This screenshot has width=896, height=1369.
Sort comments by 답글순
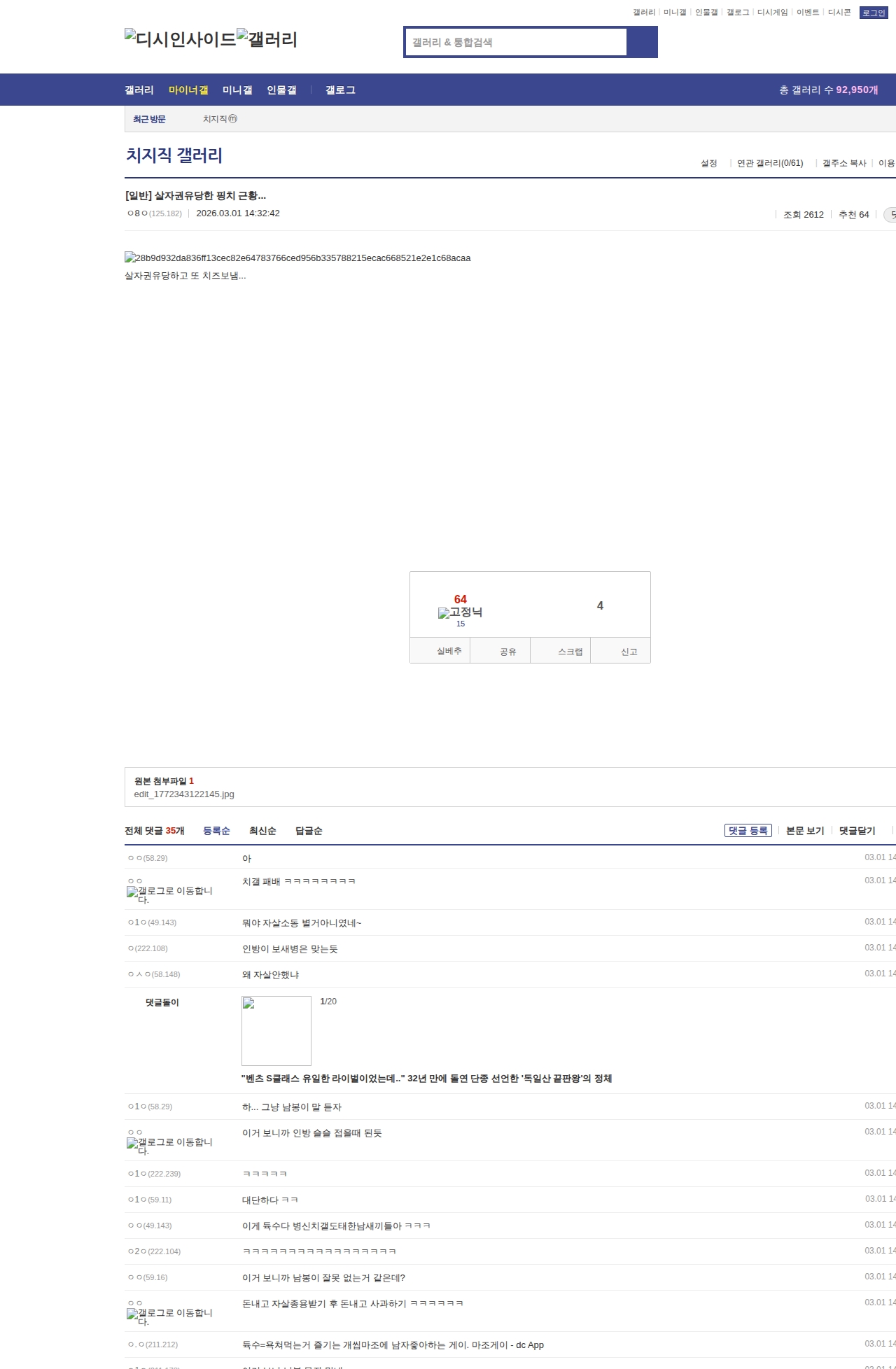309,831
